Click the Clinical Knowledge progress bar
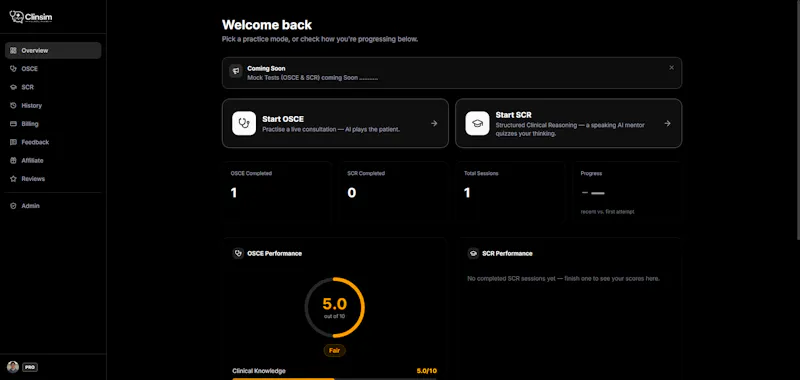 tap(334, 379)
